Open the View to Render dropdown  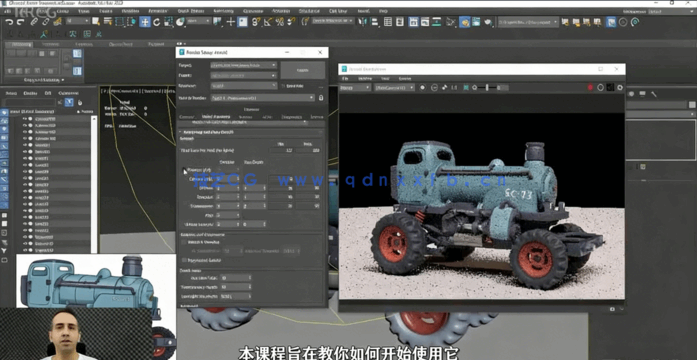(262, 98)
